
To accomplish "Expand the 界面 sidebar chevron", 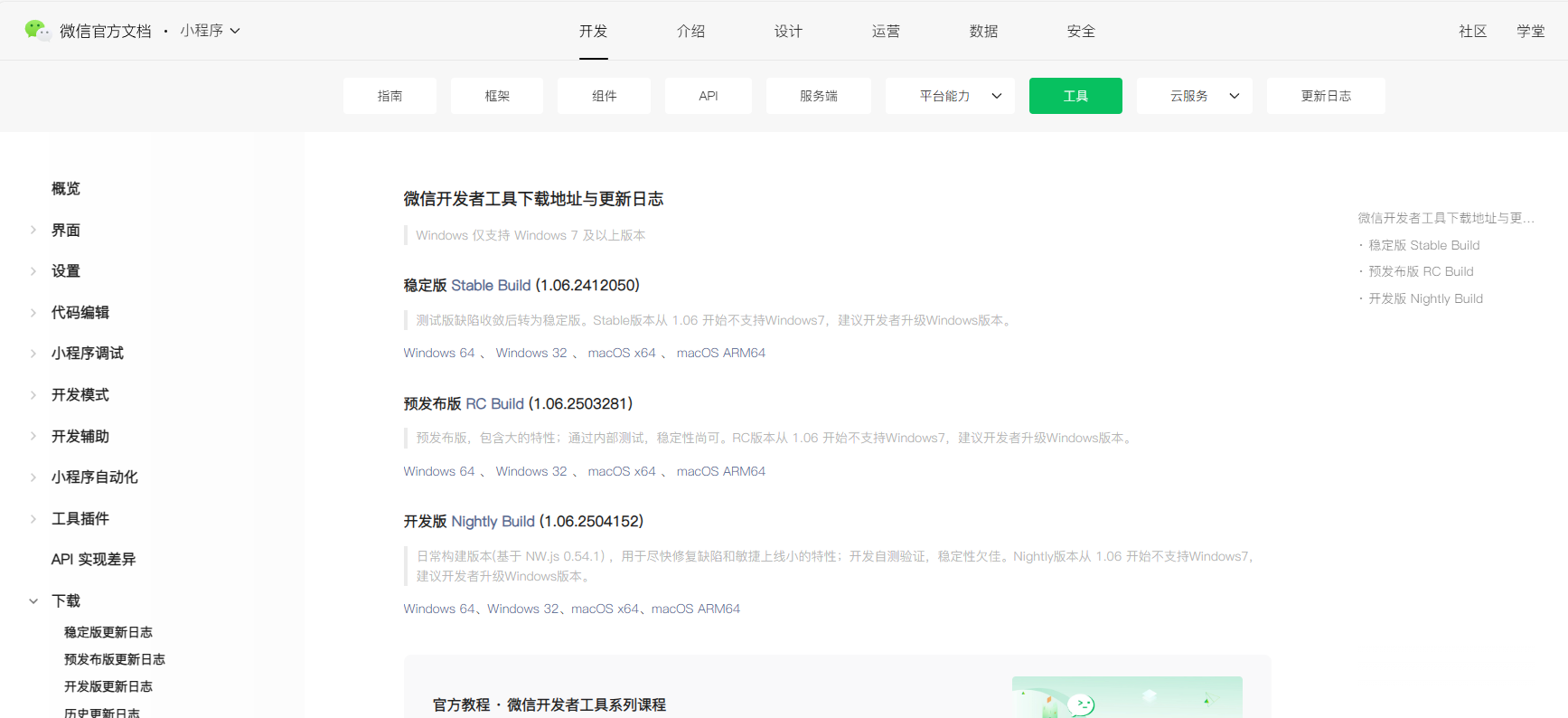I will (33, 230).
